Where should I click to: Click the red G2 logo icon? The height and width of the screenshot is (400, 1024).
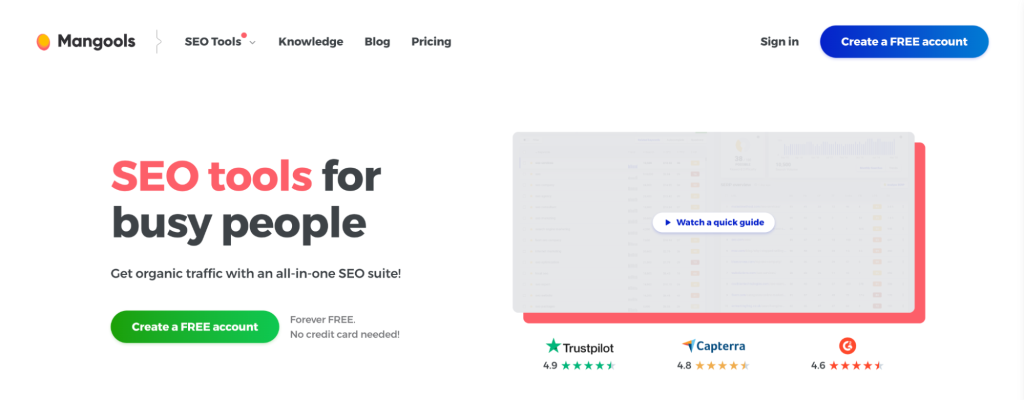(x=847, y=346)
